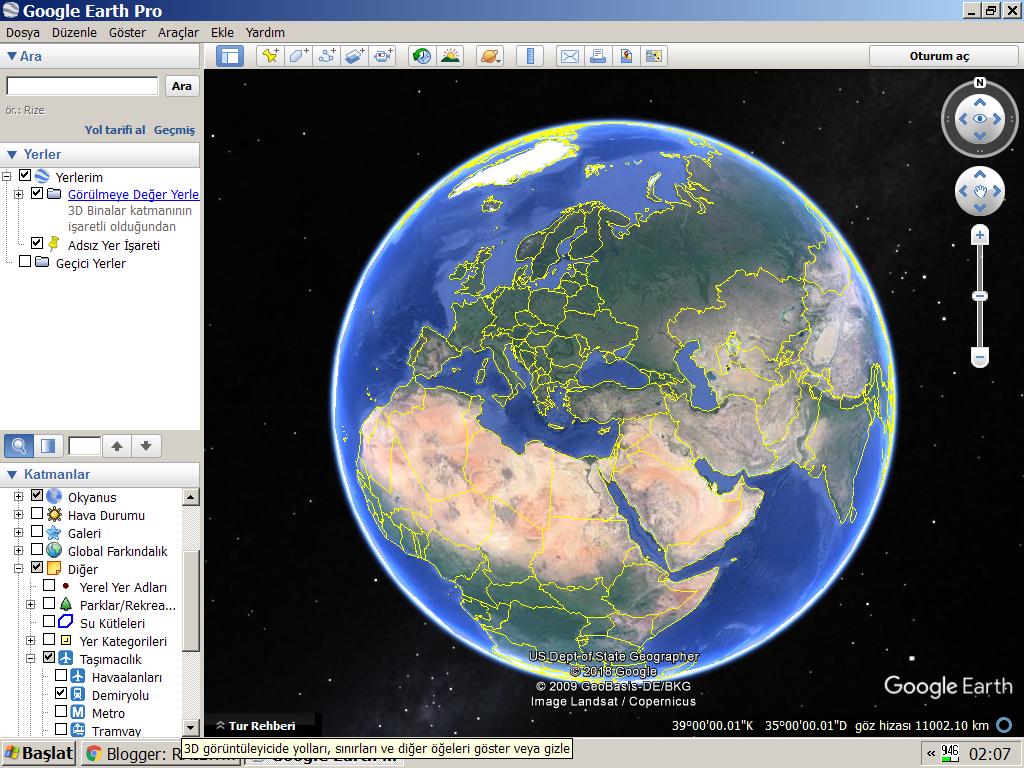Viewport: 1024px width, 768px height.
Task: Uncheck the Okyanus layer checkbox
Action: (x=37, y=496)
